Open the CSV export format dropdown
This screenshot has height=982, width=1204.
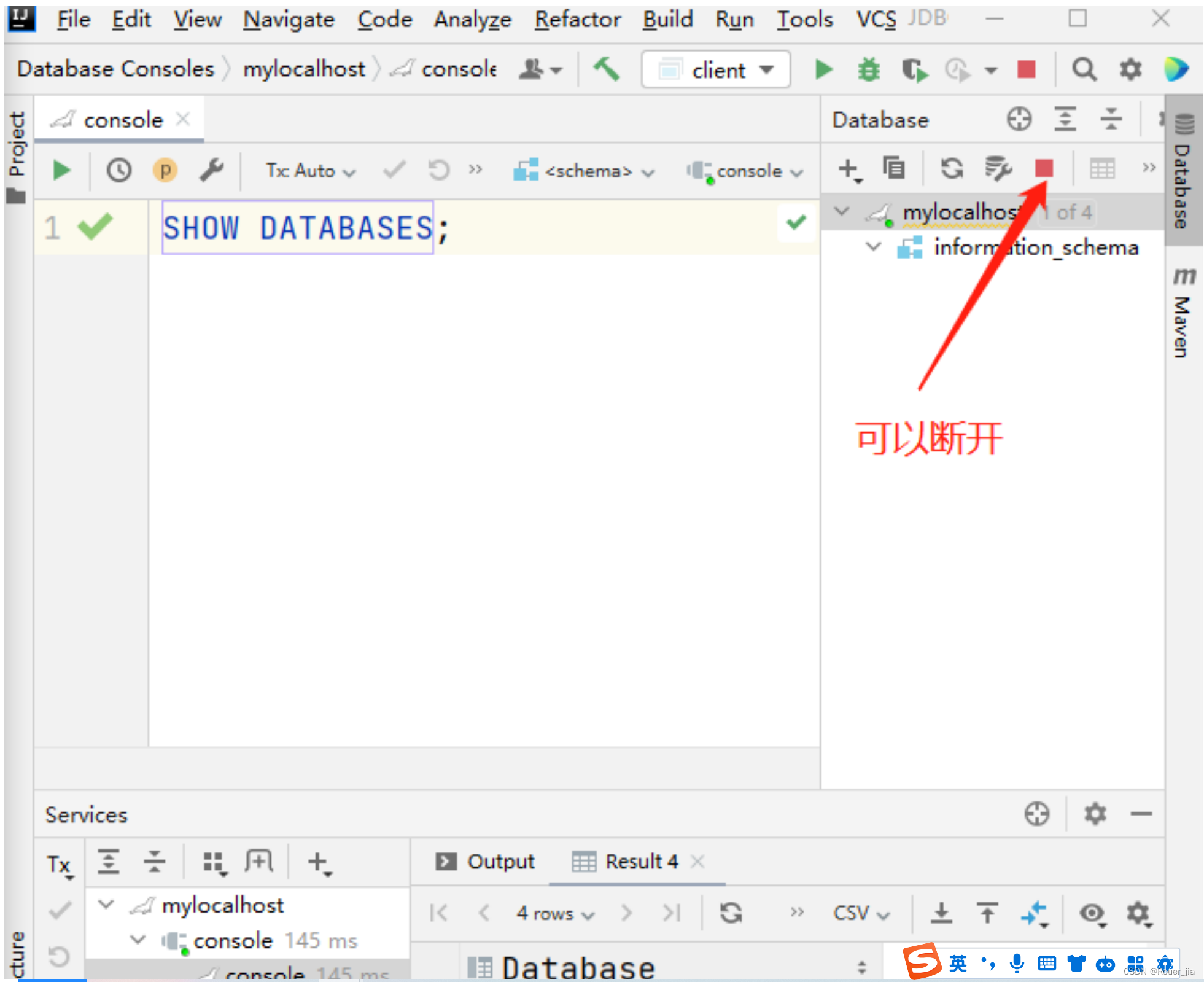click(x=861, y=913)
